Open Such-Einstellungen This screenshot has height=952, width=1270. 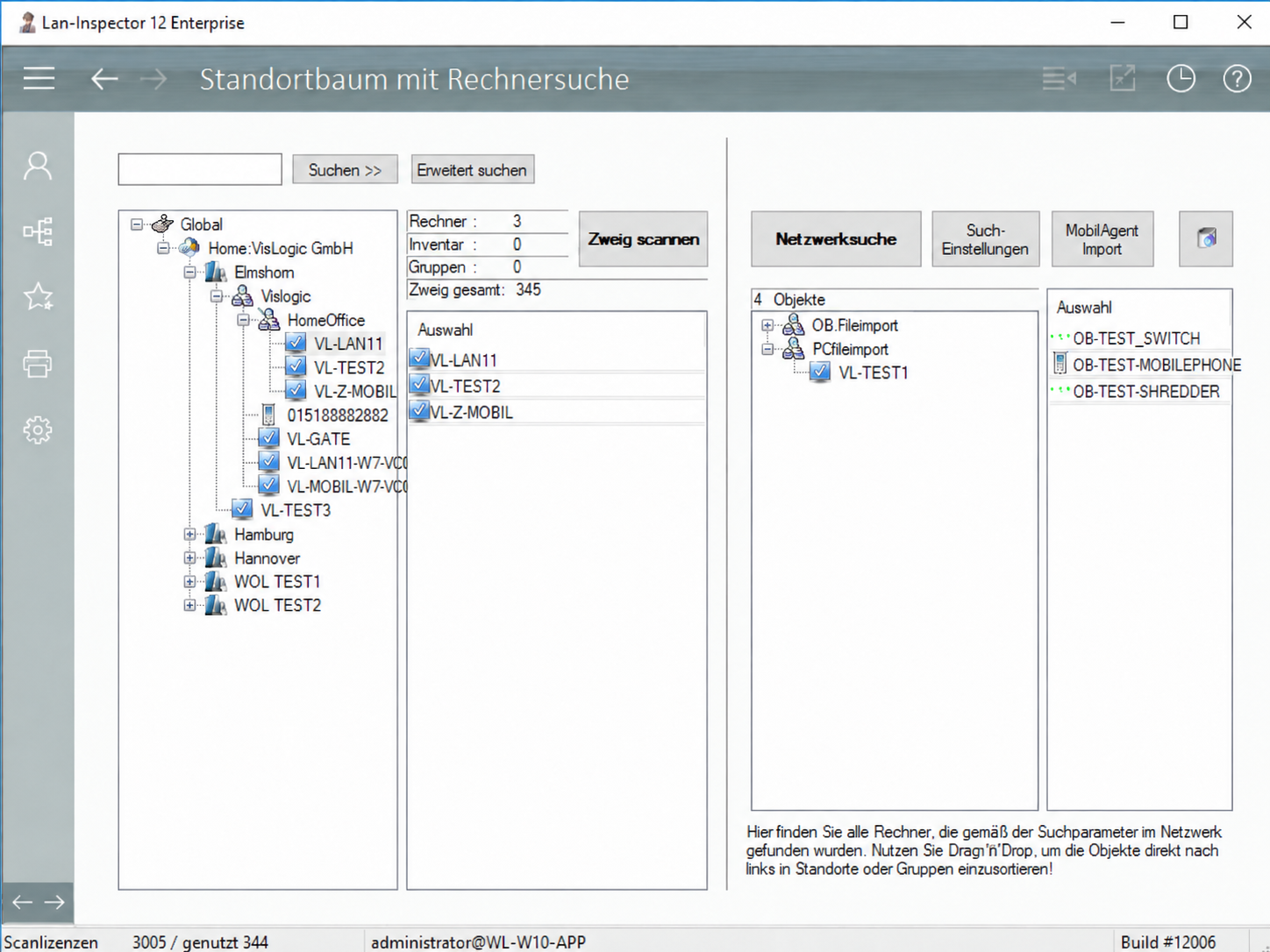tap(985, 238)
